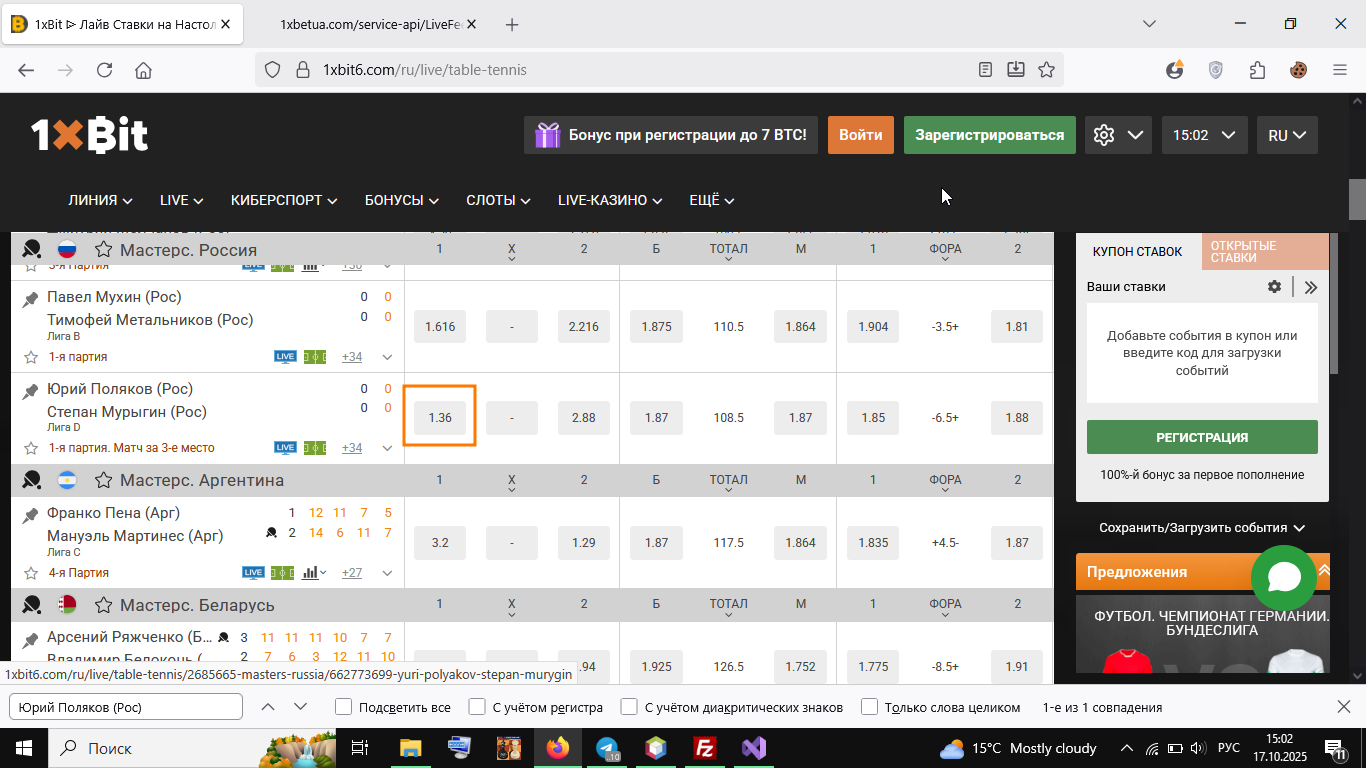Select odds 3.2 for Франко Пена

(x=440, y=543)
